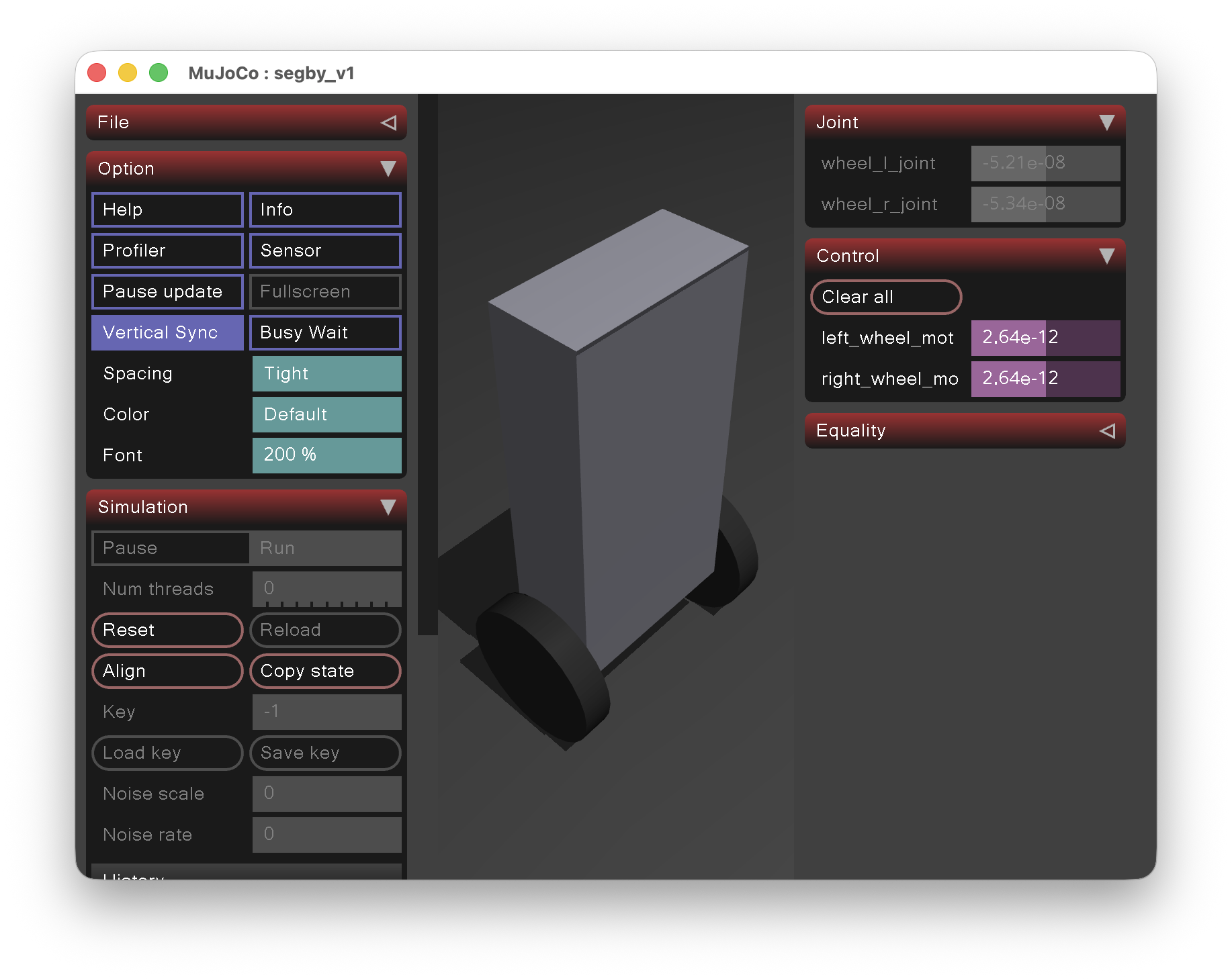Toggle the Sensor display
This screenshot has height=979, width=1232.
coord(325,250)
